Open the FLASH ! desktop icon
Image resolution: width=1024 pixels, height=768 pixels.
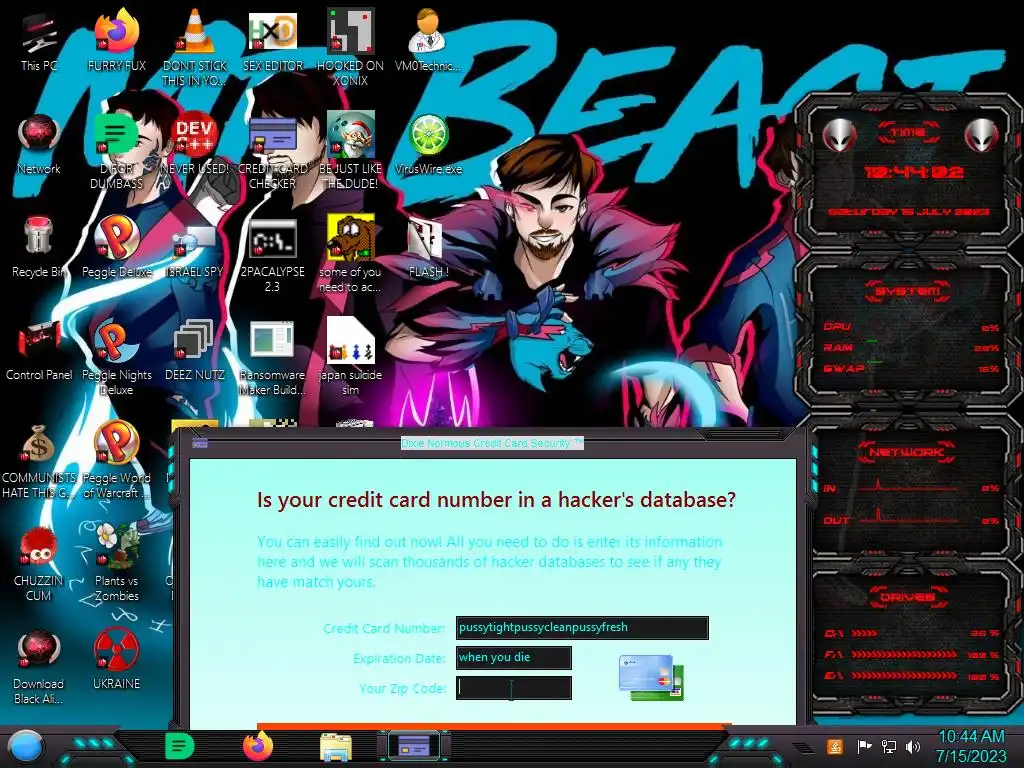(x=428, y=248)
